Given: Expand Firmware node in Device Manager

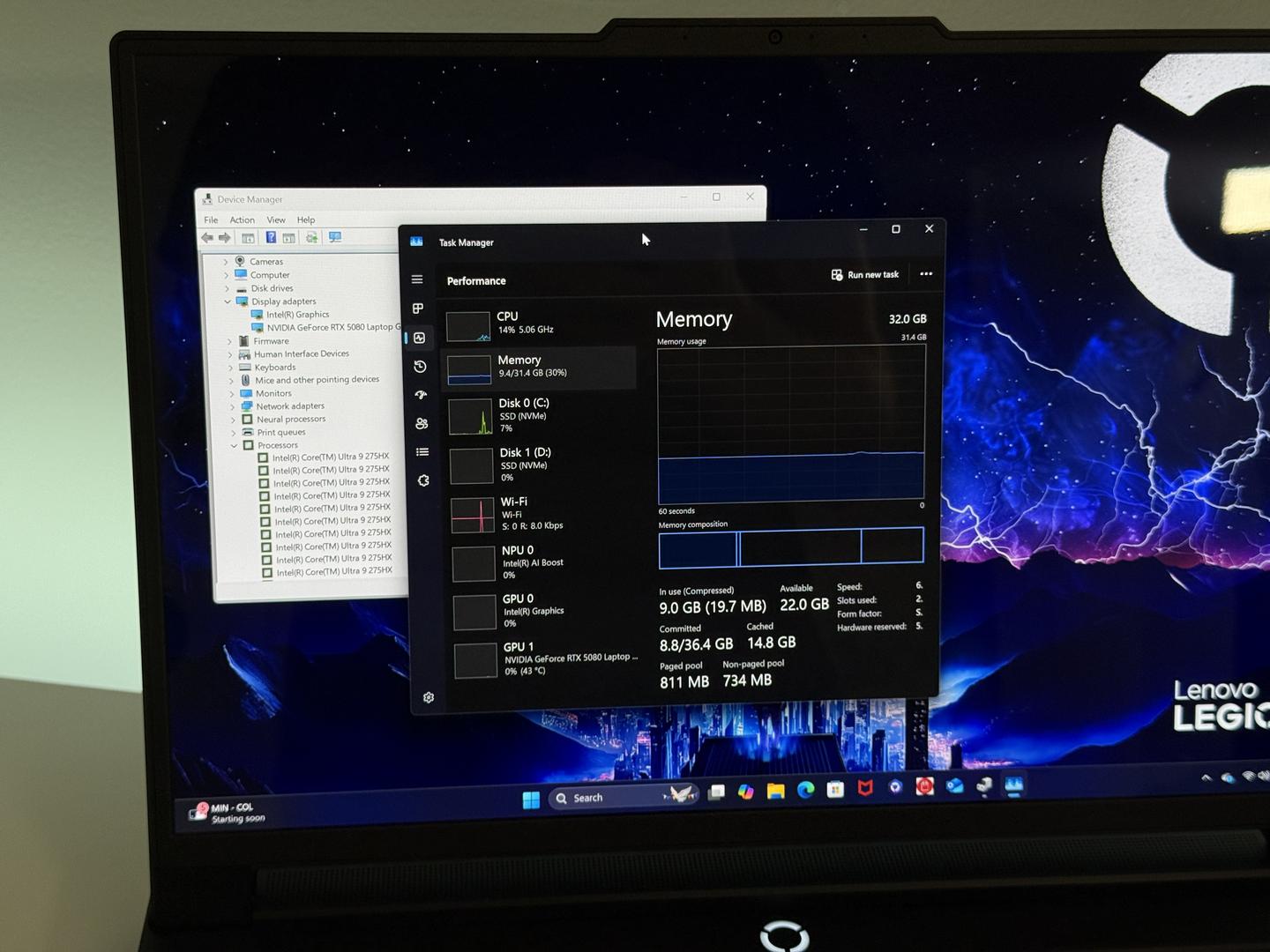Looking at the screenshot, I should [229, 341].
